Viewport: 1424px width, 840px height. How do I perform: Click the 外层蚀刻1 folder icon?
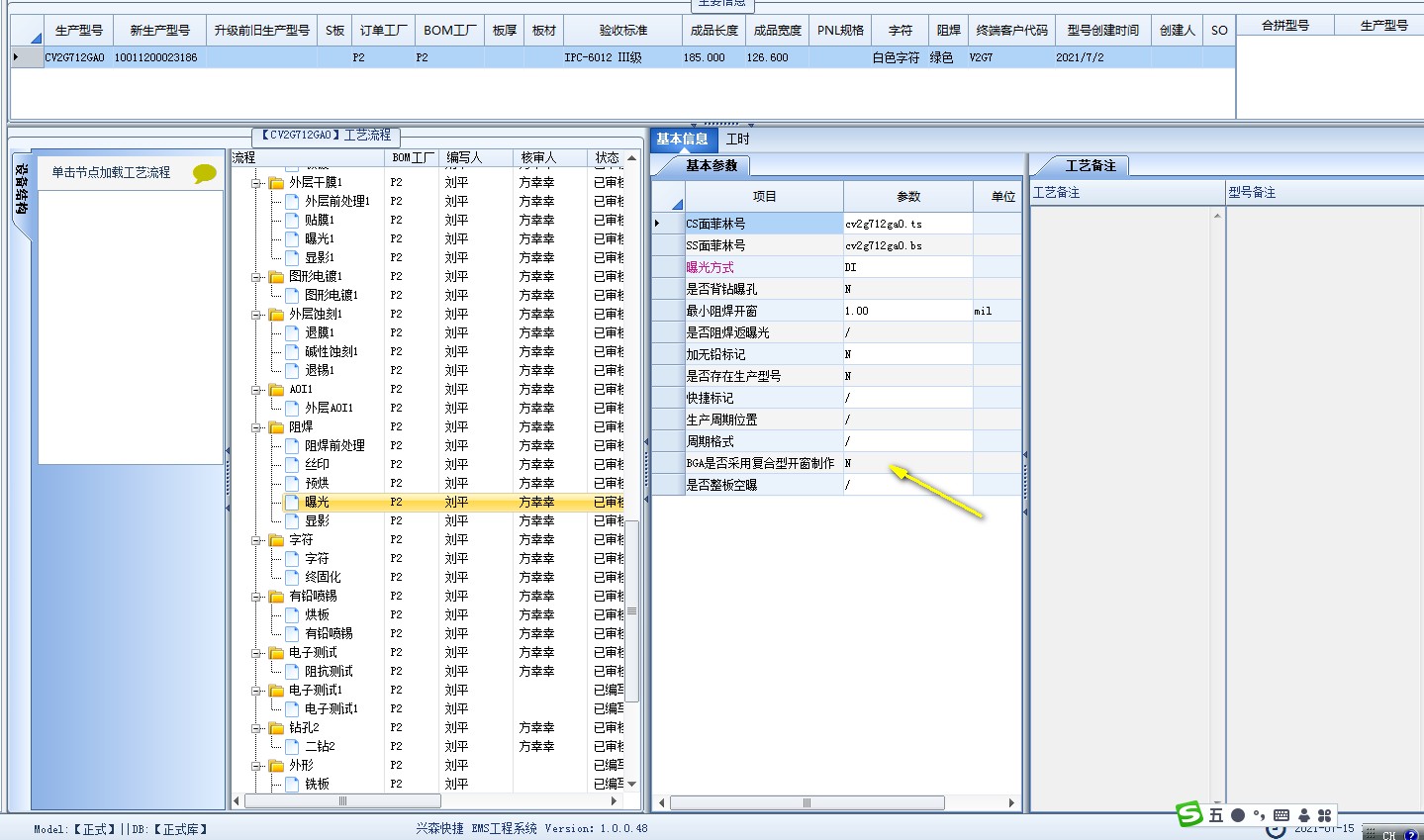pyautogui.click(x=277, y=315)
